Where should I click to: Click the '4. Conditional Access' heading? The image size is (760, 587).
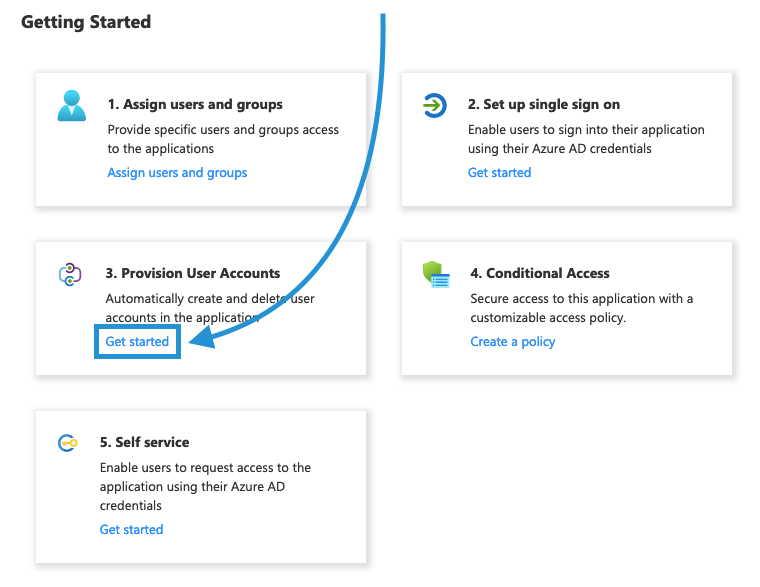(540, 273)
